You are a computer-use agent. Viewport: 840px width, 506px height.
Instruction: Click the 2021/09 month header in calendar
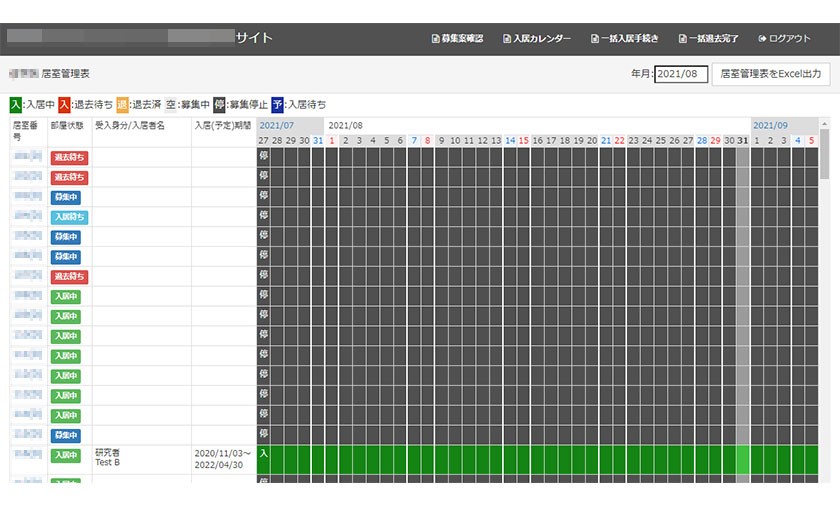pyautogui.click(x=770, y=125)
